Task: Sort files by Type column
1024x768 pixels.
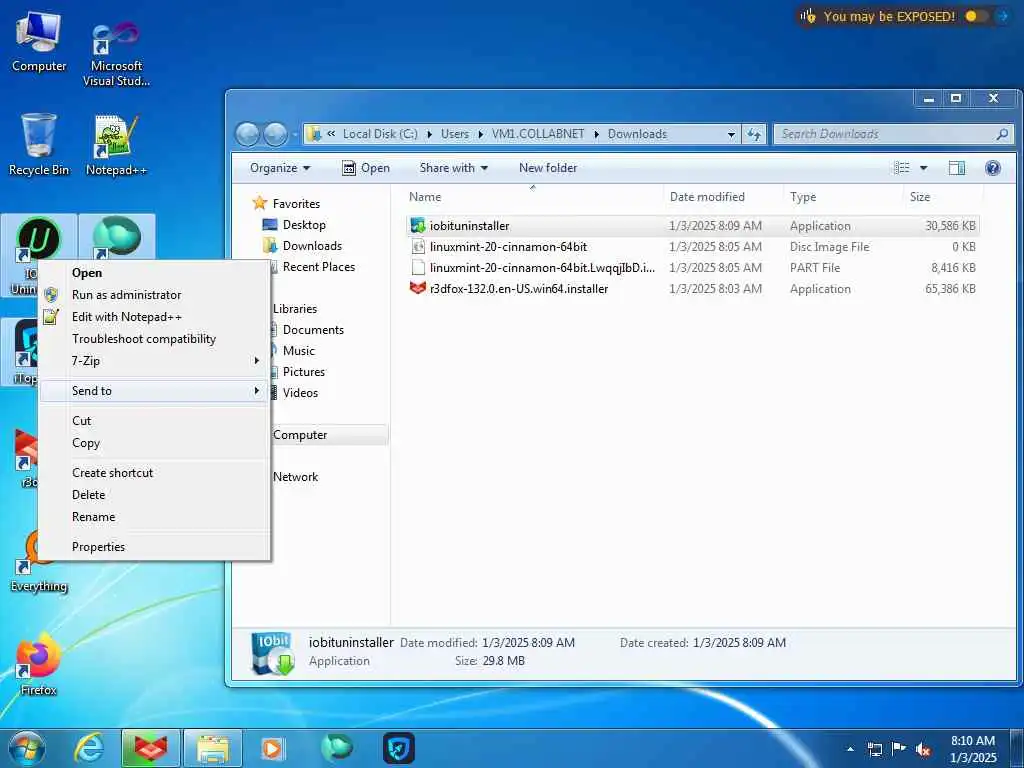Action: 844,197
